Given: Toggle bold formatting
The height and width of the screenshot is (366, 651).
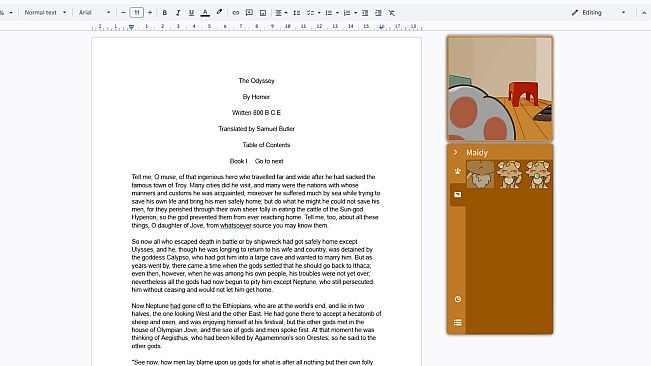Looking at the screenshot, I should click(165, 13).
